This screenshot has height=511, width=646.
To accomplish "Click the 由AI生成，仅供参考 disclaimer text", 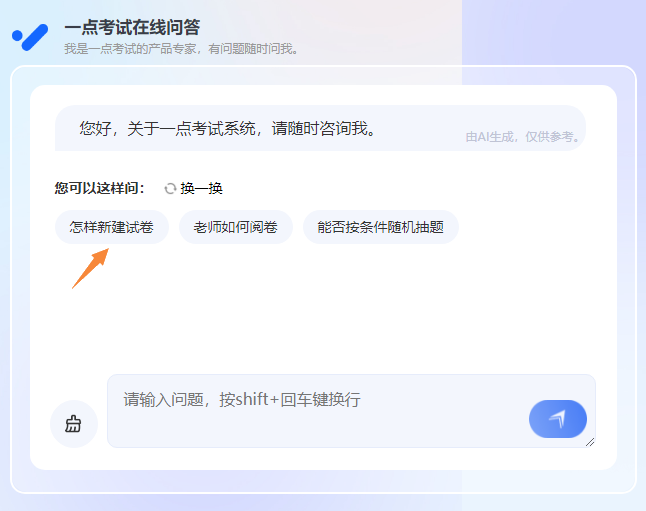I will click(522, 137).
